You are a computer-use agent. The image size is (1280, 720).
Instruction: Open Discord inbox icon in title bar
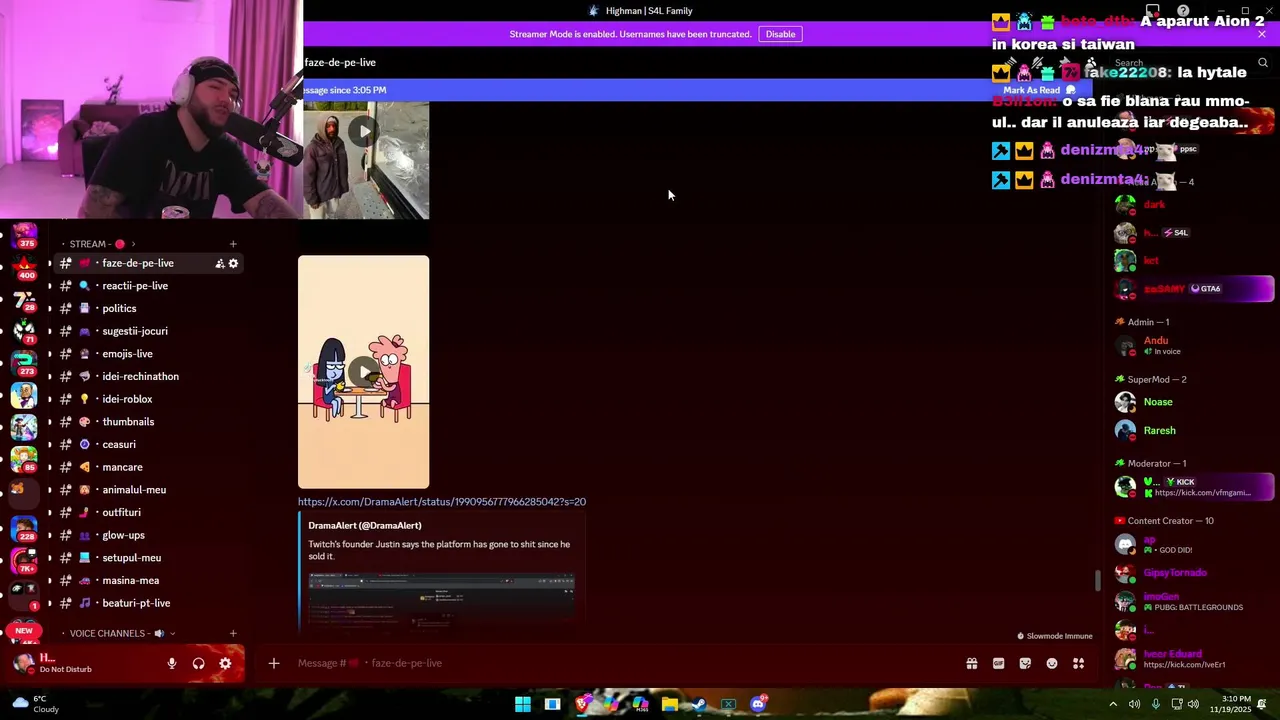tap(1153, 11)
